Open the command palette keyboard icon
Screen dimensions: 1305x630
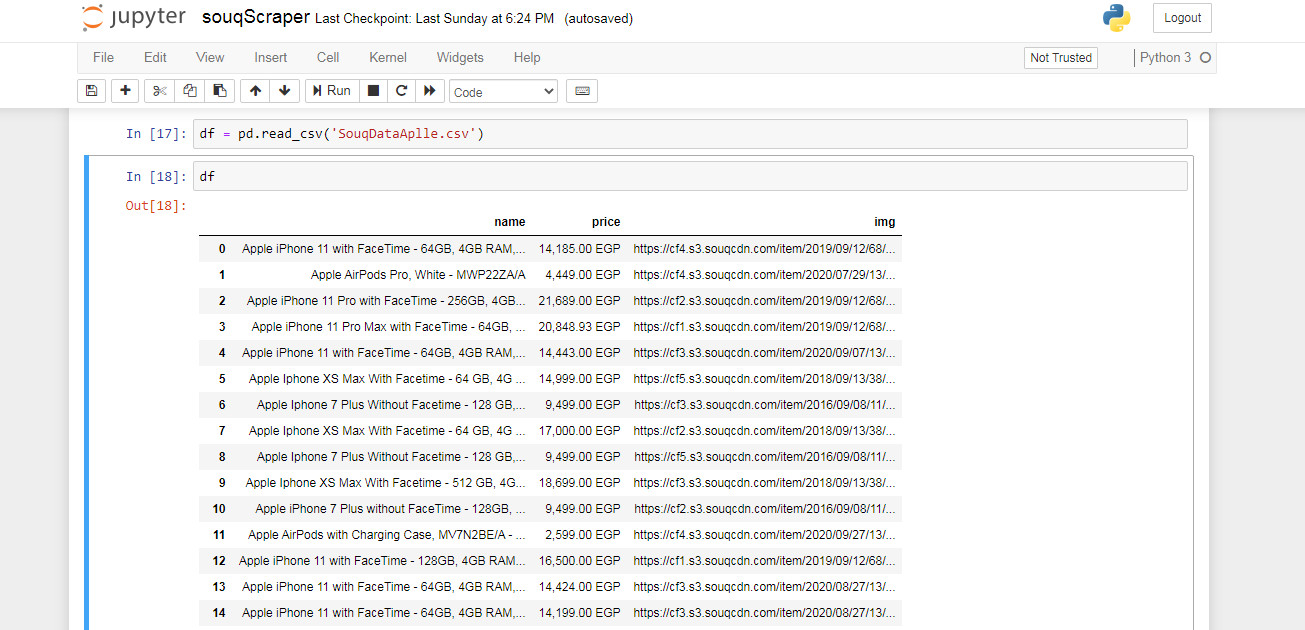pos(582,91)
